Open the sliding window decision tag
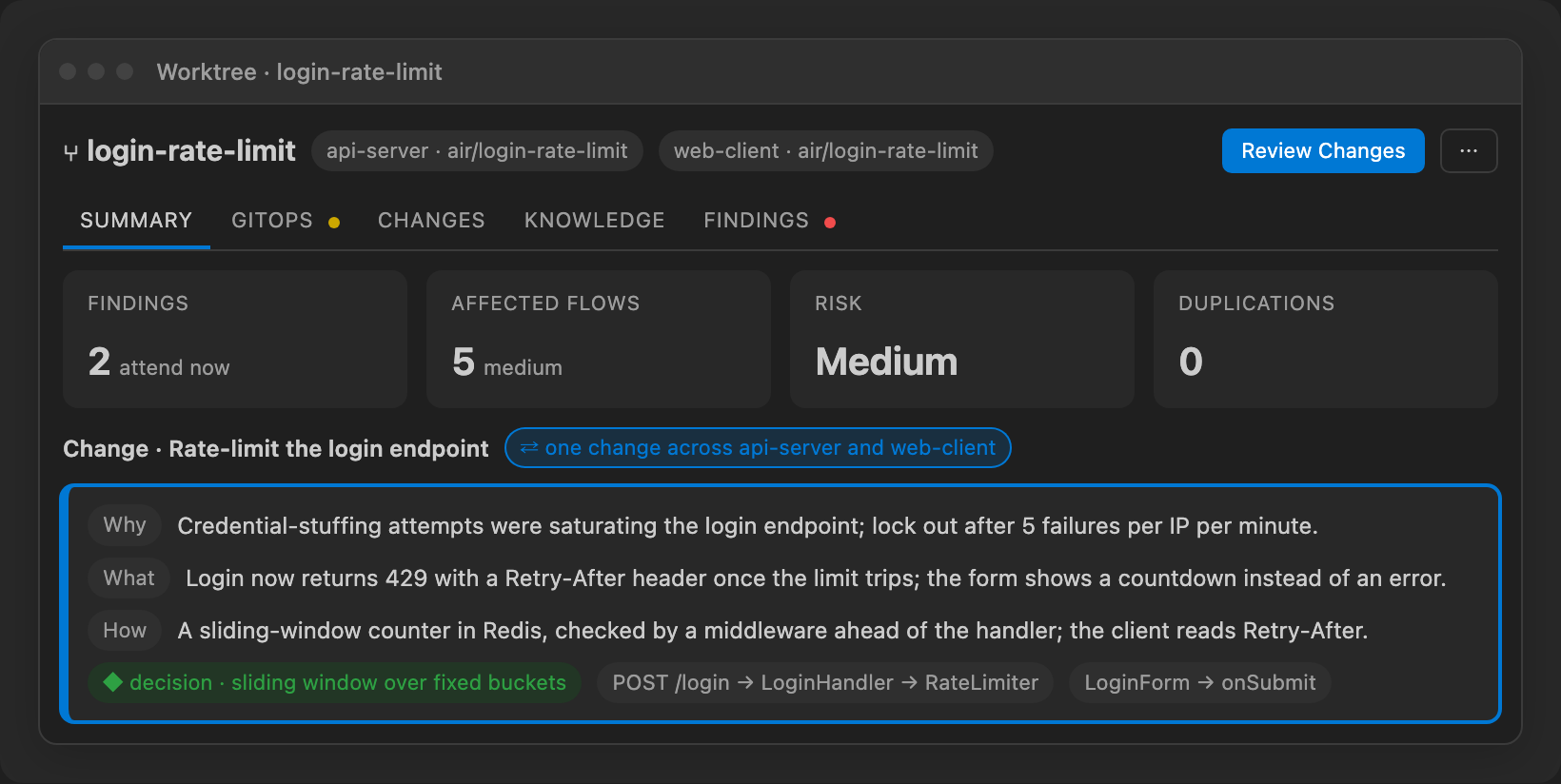Image resolution: width=1561 pixels, height=784 pixels. (x=334, y=683)
